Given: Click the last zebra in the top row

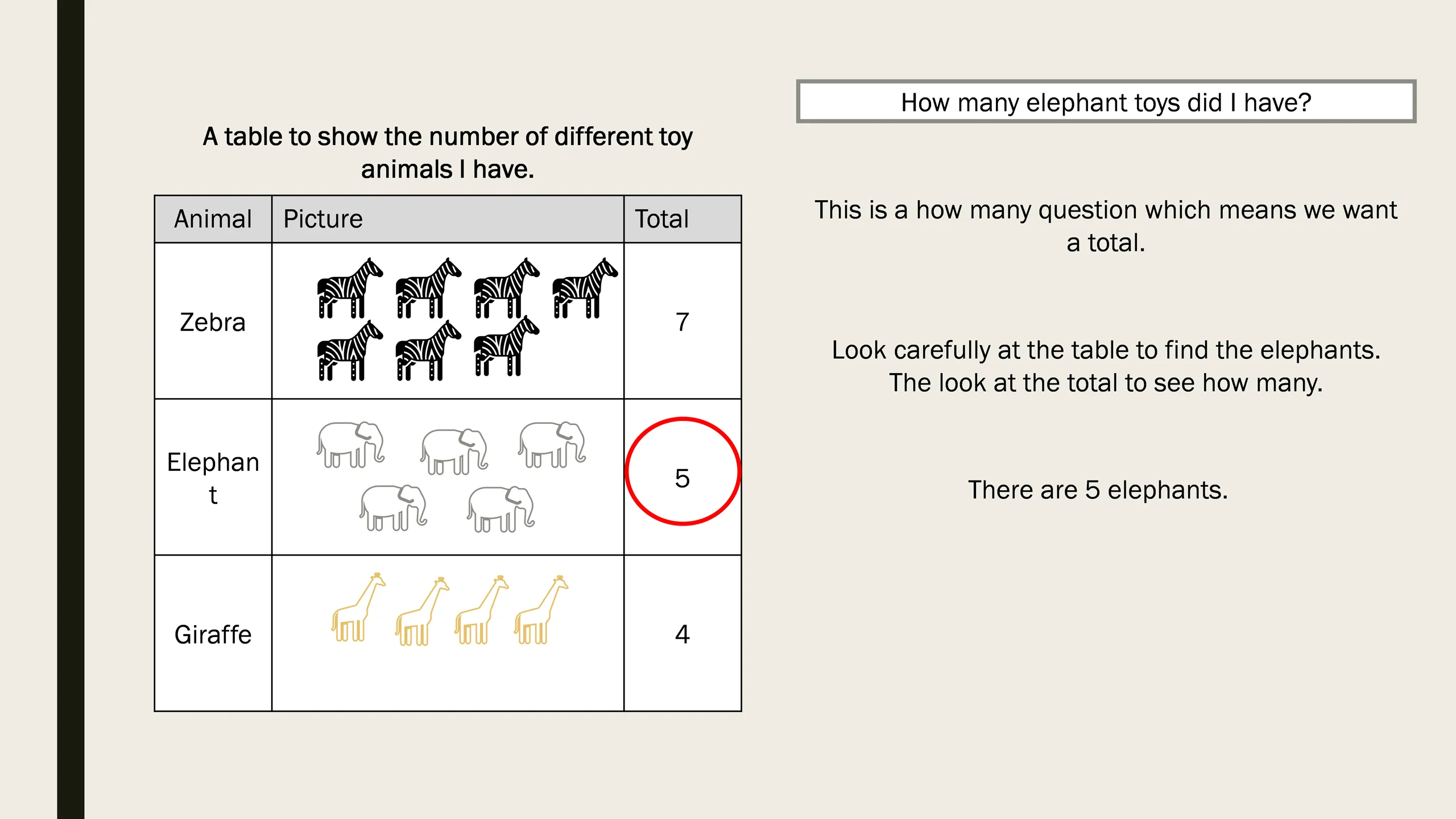Looking at the screenshot, I should pos(585,288).
